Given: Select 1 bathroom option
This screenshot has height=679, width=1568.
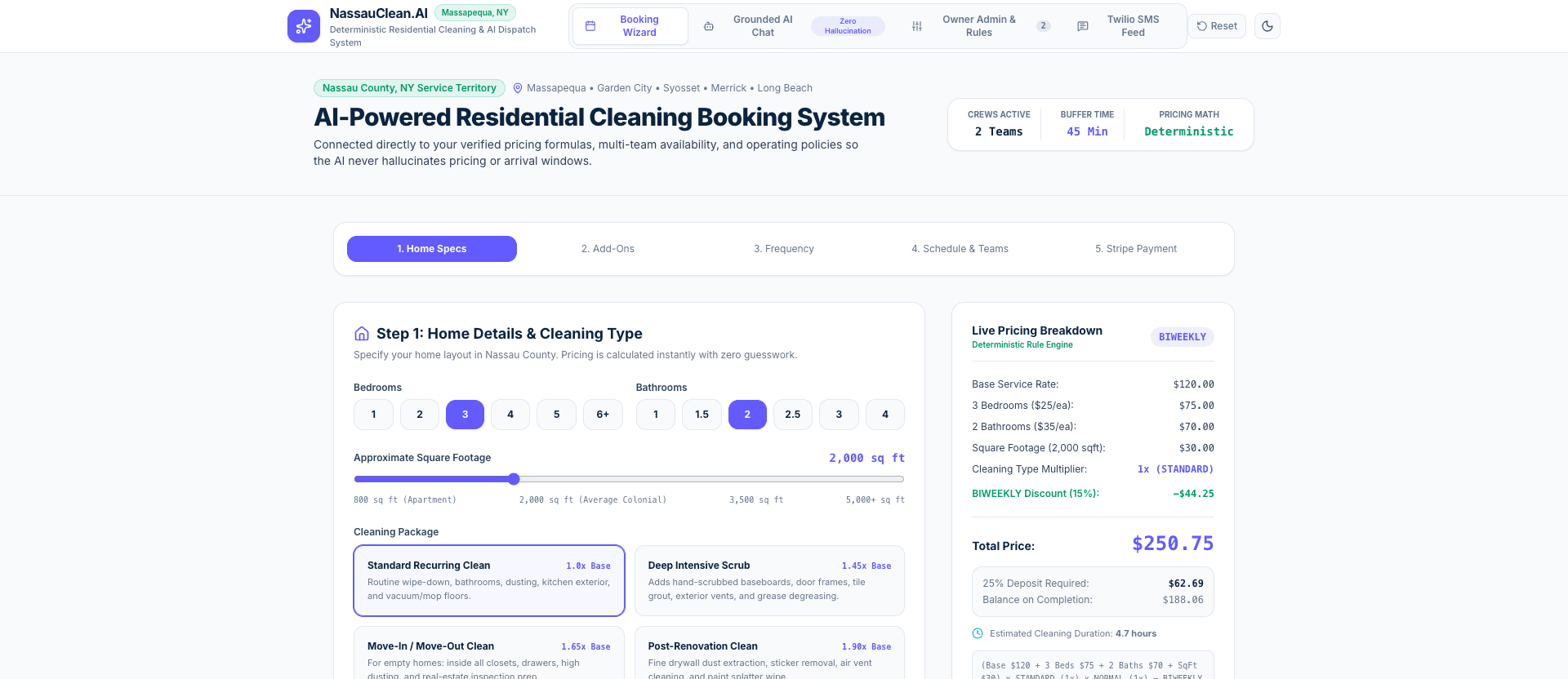Looking at the screenshot, I should pyautogui.click(x=656, y=415).
